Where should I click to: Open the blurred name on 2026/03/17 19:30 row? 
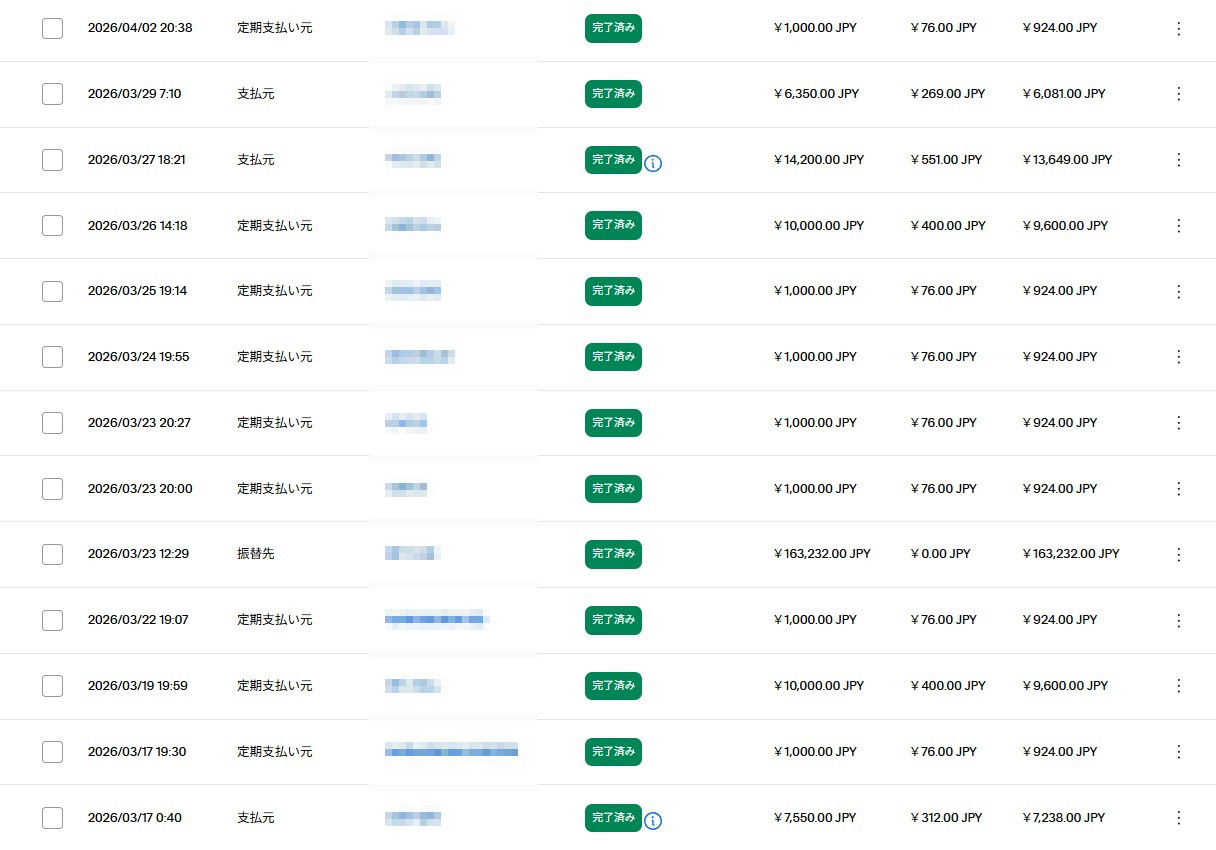tap(451, 751)
